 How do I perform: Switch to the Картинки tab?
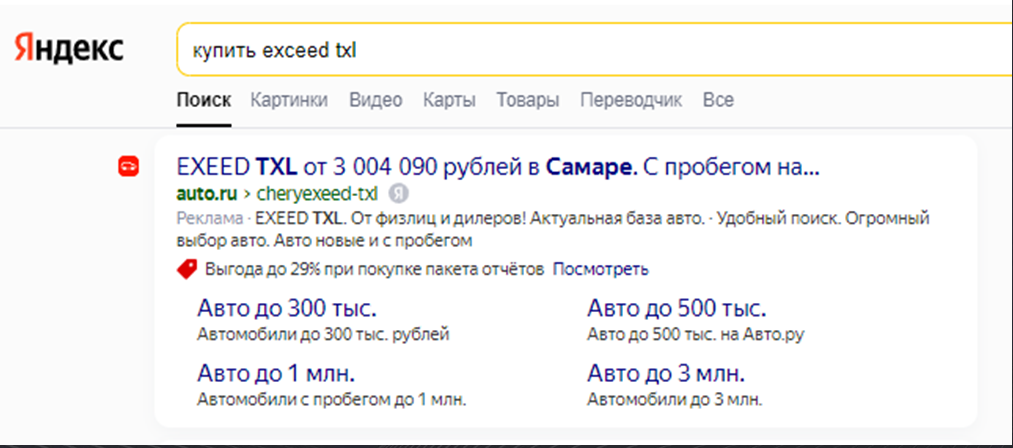(289, 100)
